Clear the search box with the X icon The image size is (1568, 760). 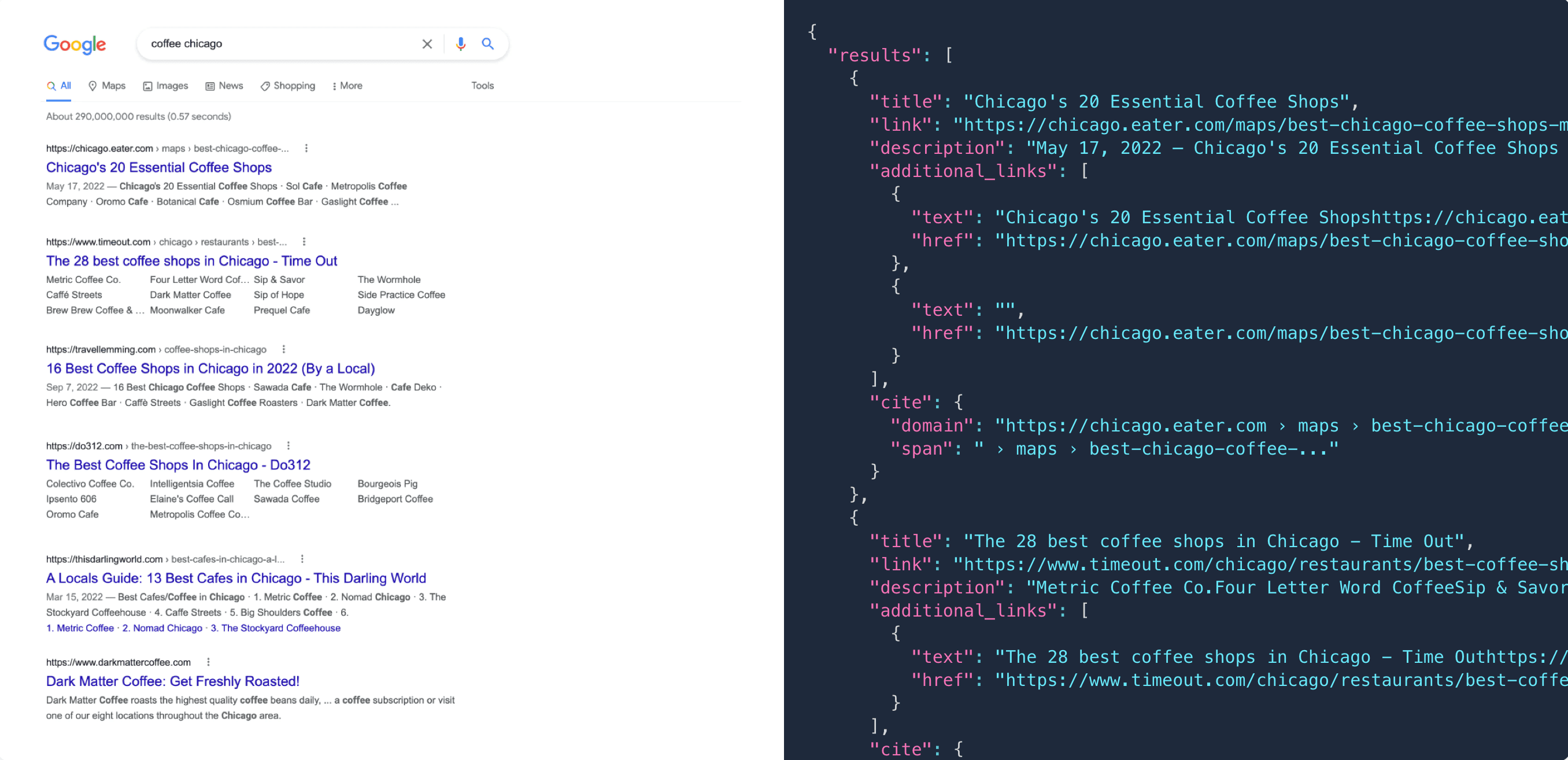coord(427,44)
